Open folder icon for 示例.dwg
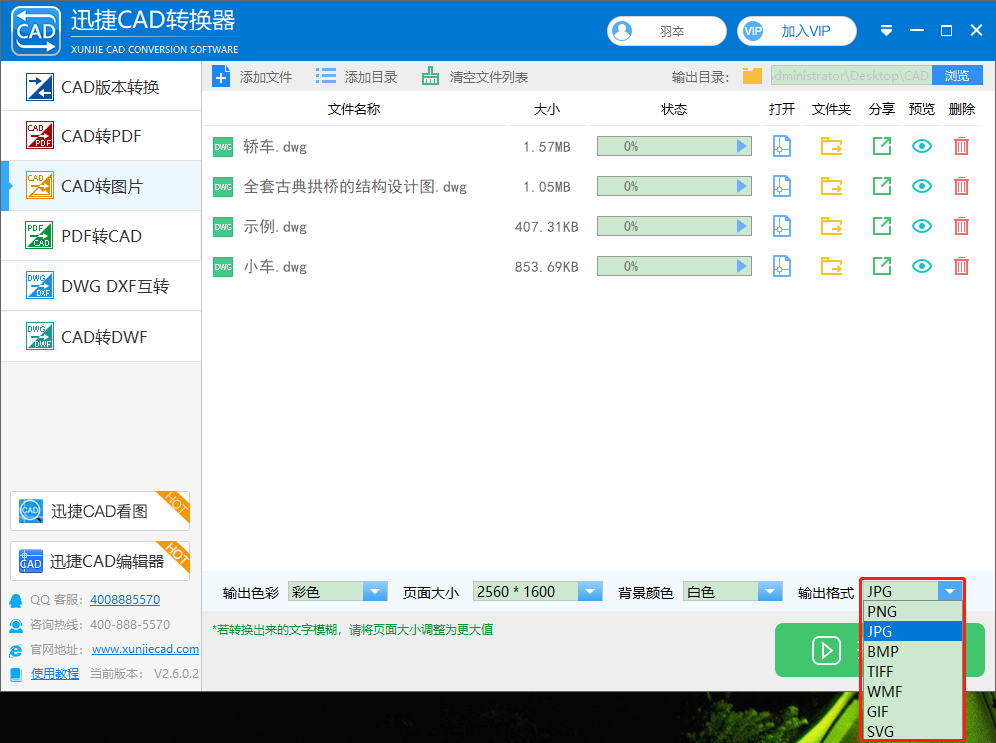This screenshot has height=743, width=996. pos(831,227)
